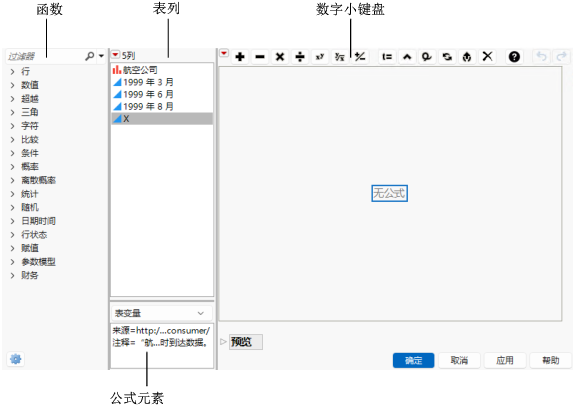This screenshot has height=411, width=575.
Task: Expand the 比较 function category
Action: (12, 139)
